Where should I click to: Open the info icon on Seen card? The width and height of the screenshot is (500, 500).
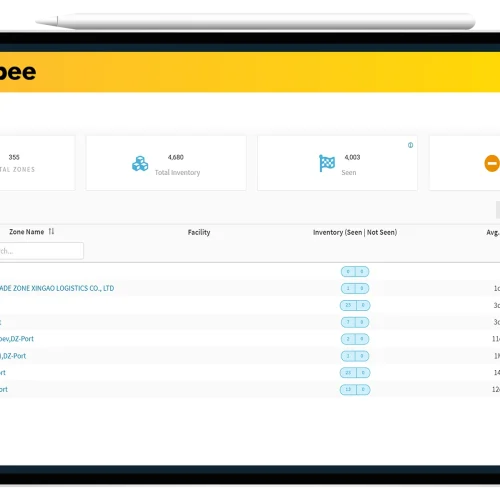(x=410, y=145)
